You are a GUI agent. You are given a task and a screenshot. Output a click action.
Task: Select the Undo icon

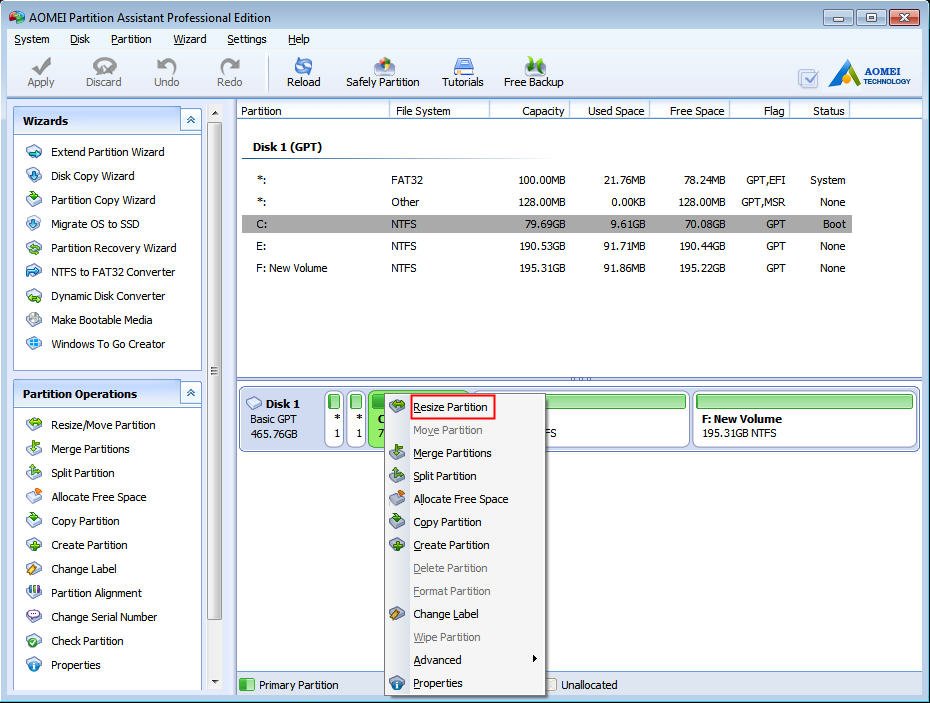click(166, 71)
